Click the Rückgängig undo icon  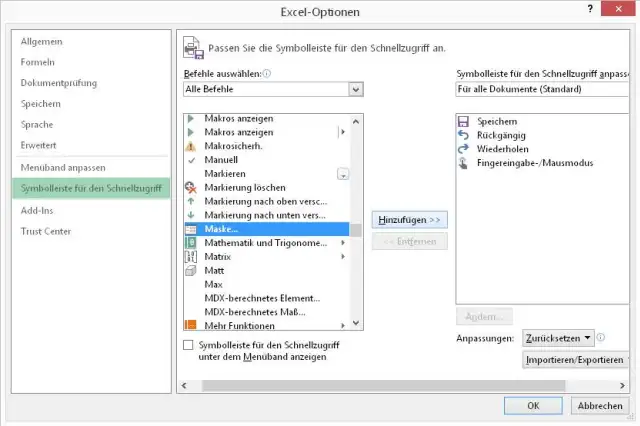click(x=464, y=134)
